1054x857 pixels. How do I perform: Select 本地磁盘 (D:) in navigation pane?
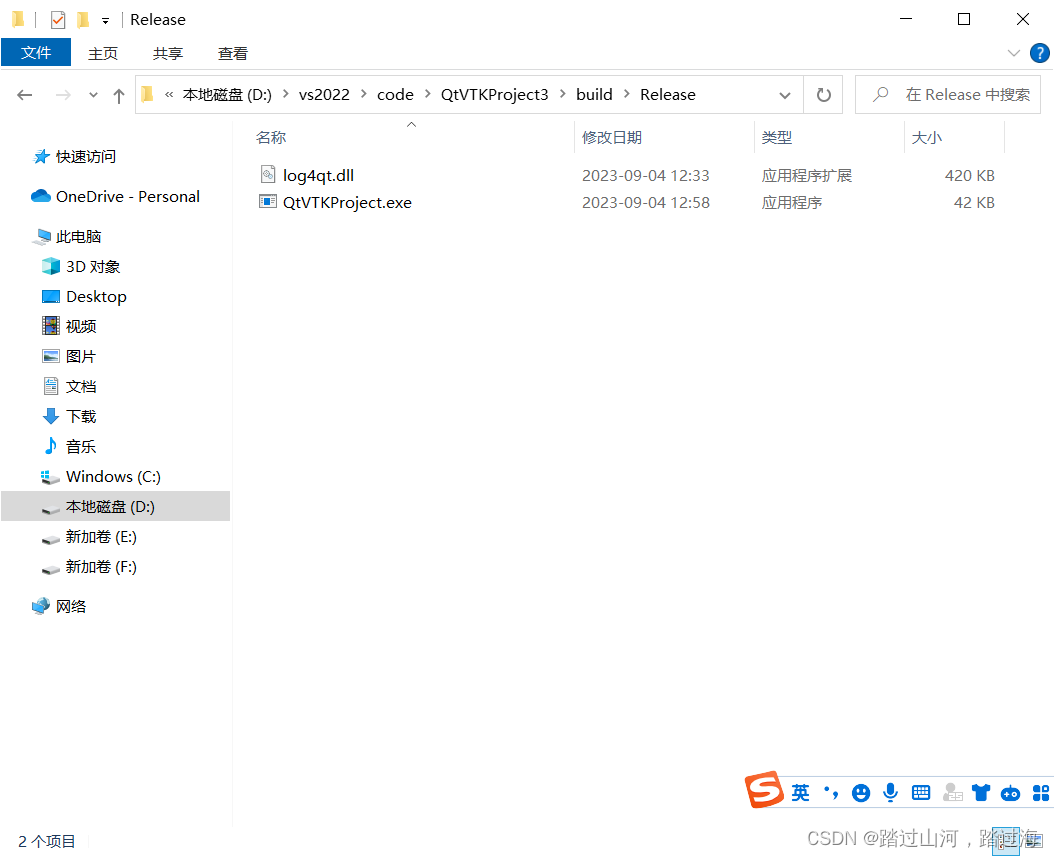[x=116, y=506]
